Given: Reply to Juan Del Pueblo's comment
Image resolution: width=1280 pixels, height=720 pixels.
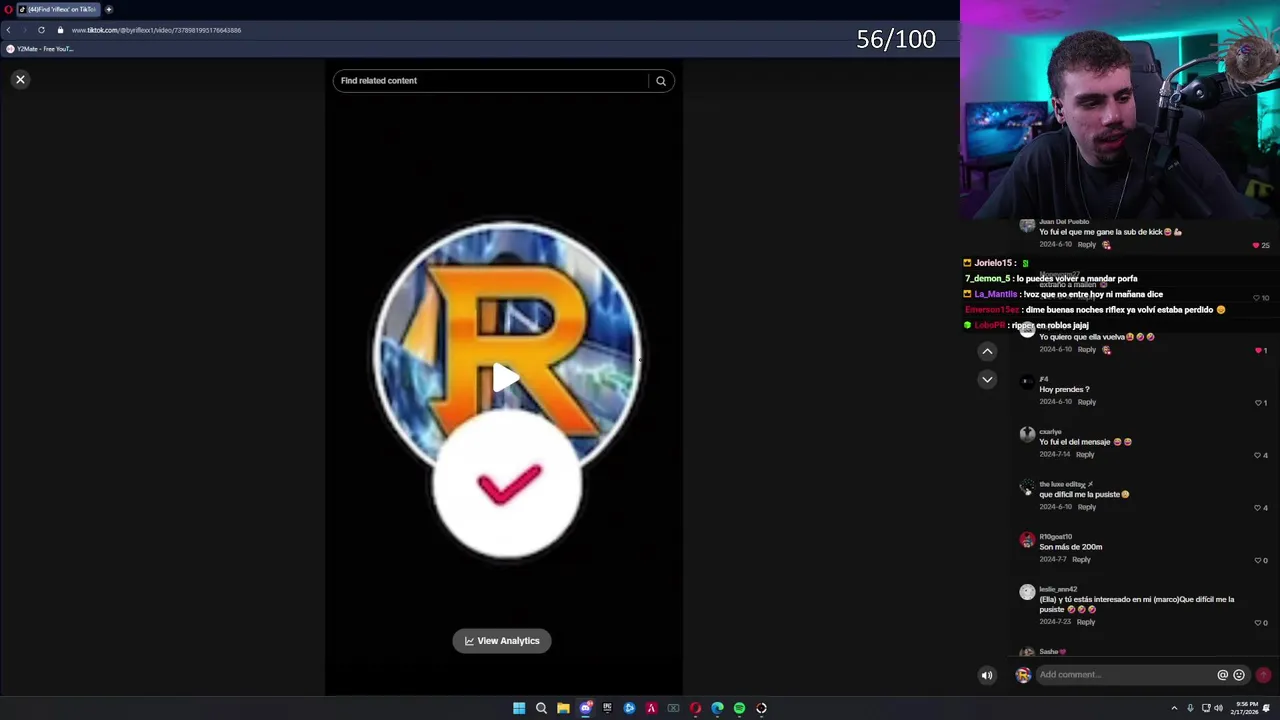Looking at the screenshot, I should click(1087, 244).
